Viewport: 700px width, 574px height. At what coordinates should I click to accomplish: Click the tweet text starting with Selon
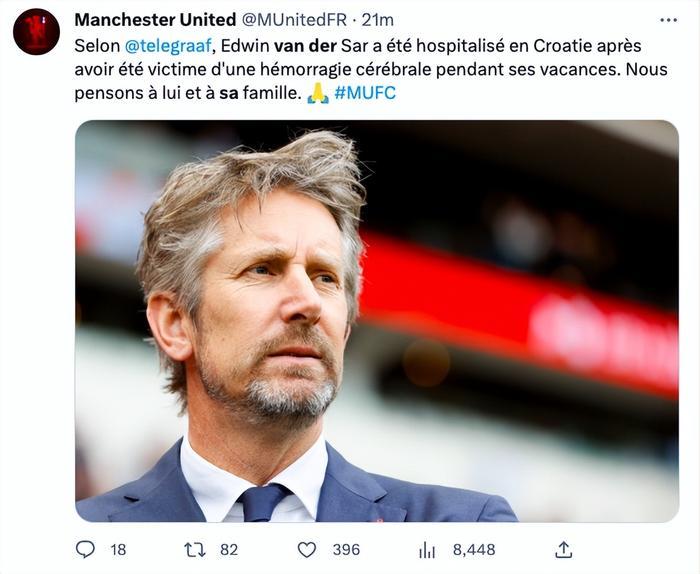click(371, 69)
